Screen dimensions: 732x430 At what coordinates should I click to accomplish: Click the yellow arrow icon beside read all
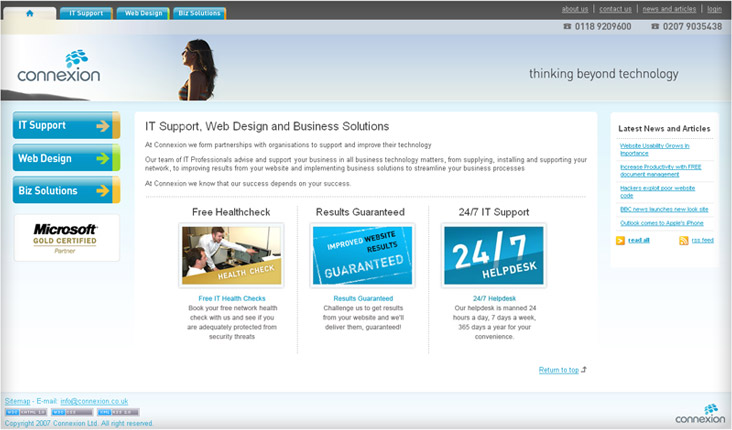point(619,241)
